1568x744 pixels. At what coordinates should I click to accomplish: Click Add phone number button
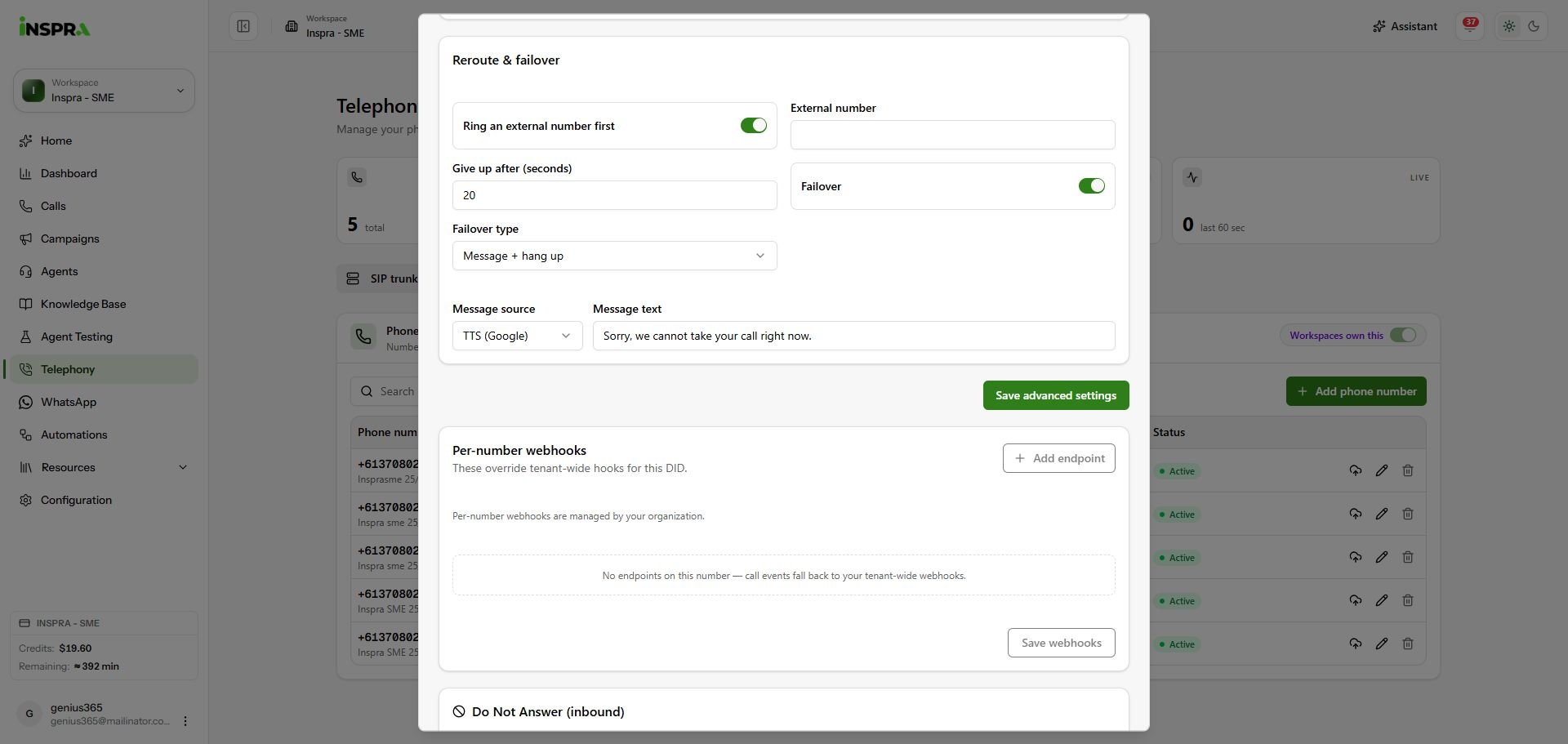[1356, 391]
